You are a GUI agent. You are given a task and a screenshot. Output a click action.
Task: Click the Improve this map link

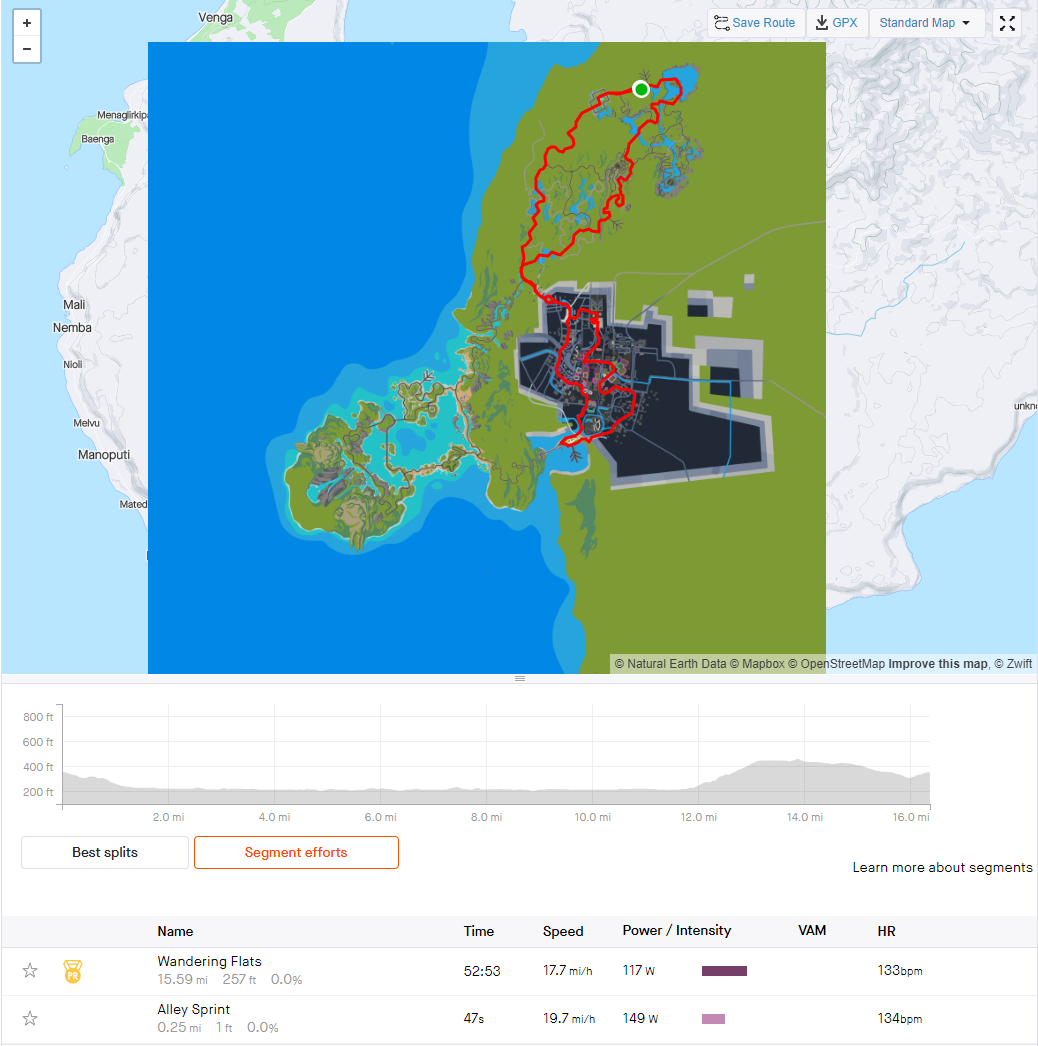coord(938,664)
